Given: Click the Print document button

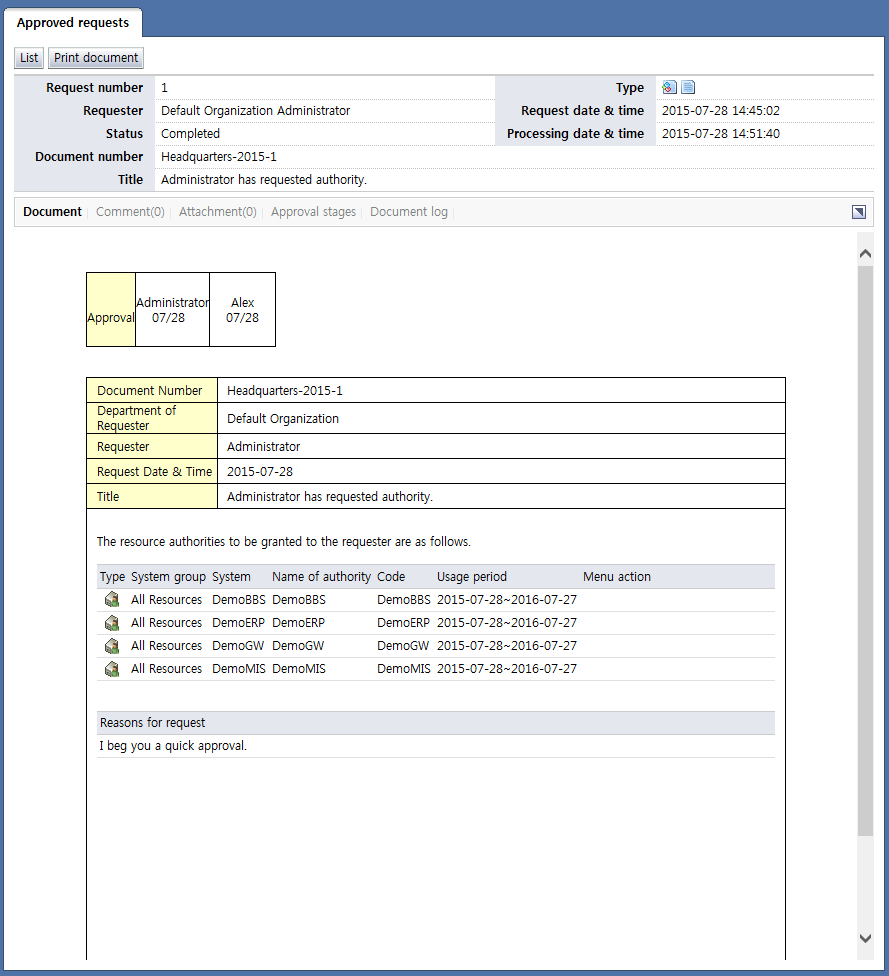Looking at the screenshot, I should coord(96,58).
